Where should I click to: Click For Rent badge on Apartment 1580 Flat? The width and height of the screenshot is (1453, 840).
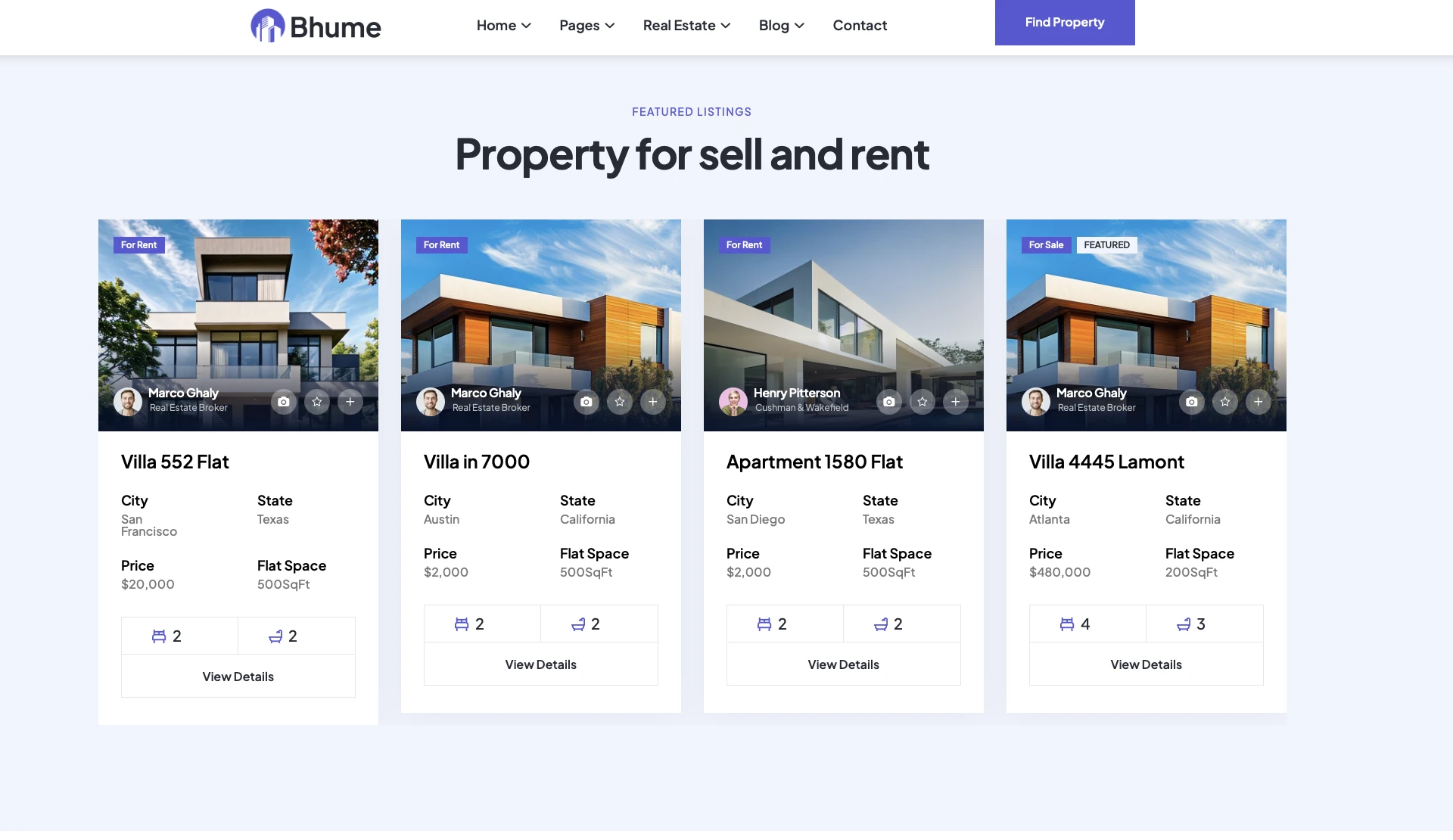[745, 245]
